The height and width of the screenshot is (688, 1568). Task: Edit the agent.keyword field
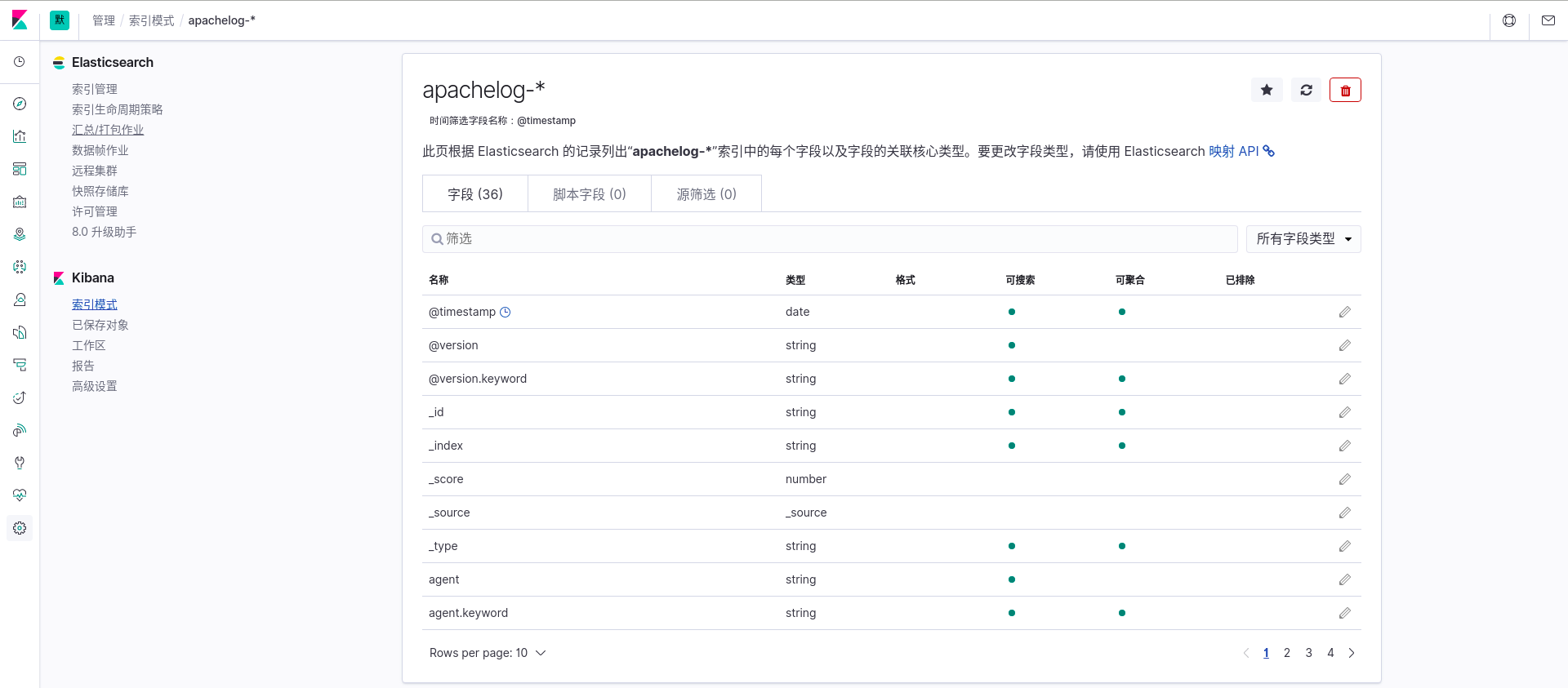pos(1345,613)
